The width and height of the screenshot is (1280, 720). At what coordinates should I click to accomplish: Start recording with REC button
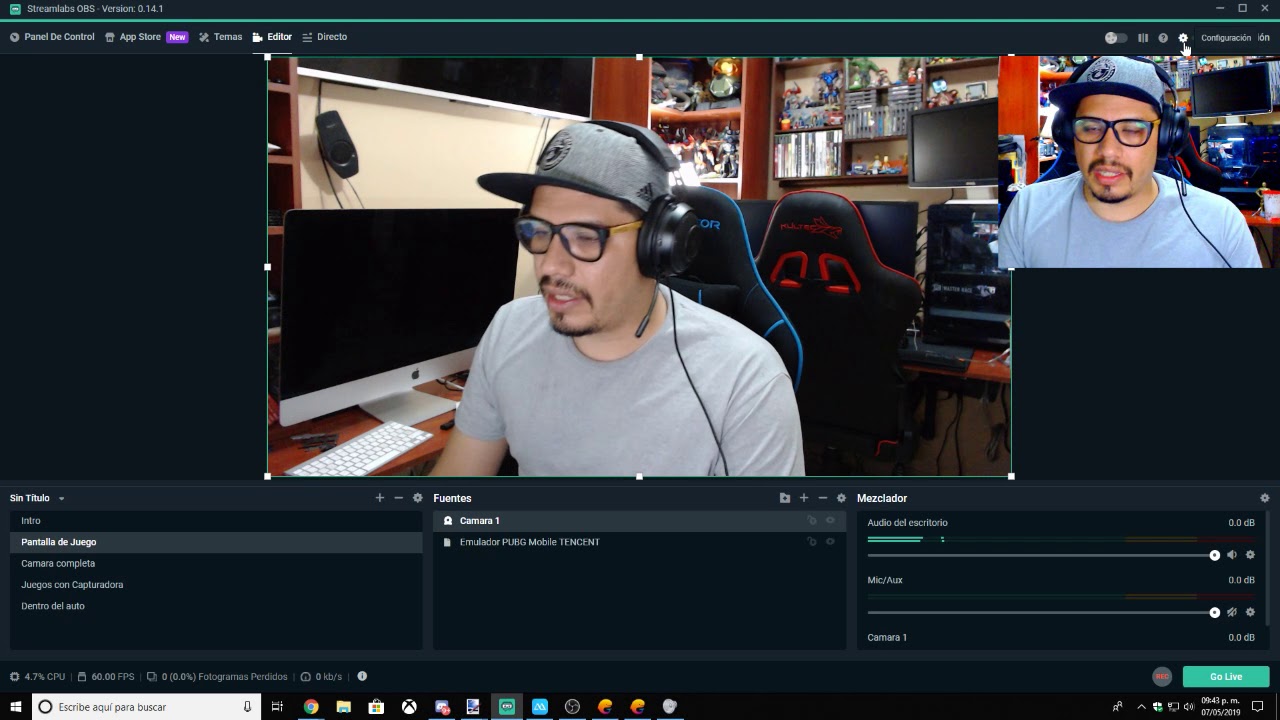click(x=1162, y=677)
